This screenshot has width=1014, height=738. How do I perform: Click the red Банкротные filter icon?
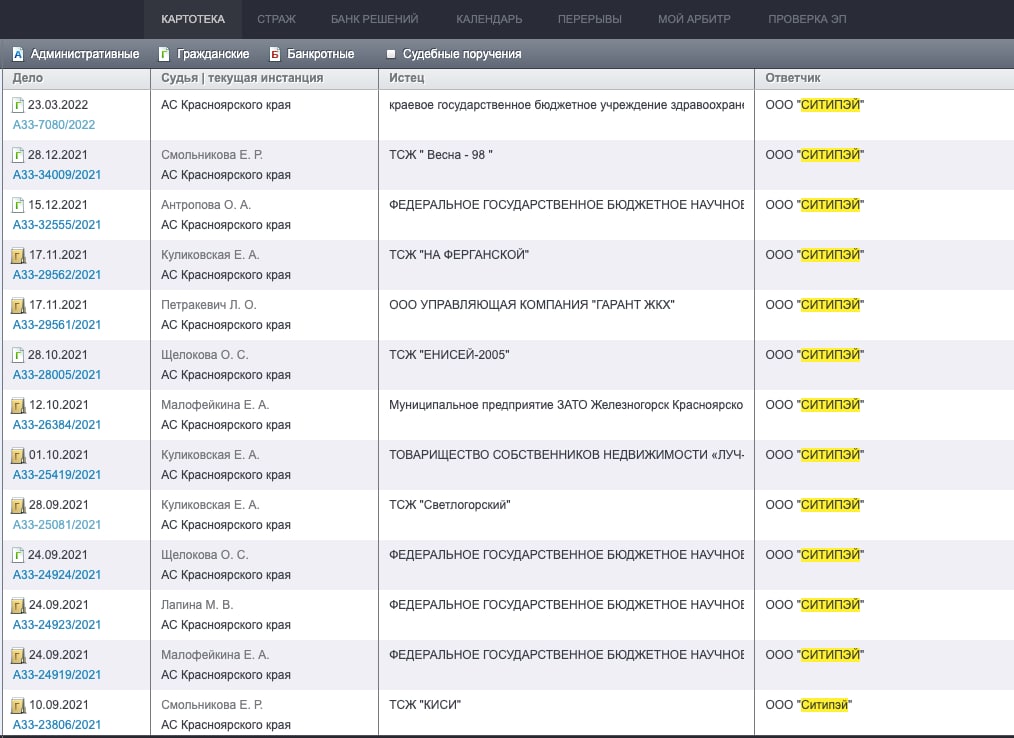click(275, 54)
